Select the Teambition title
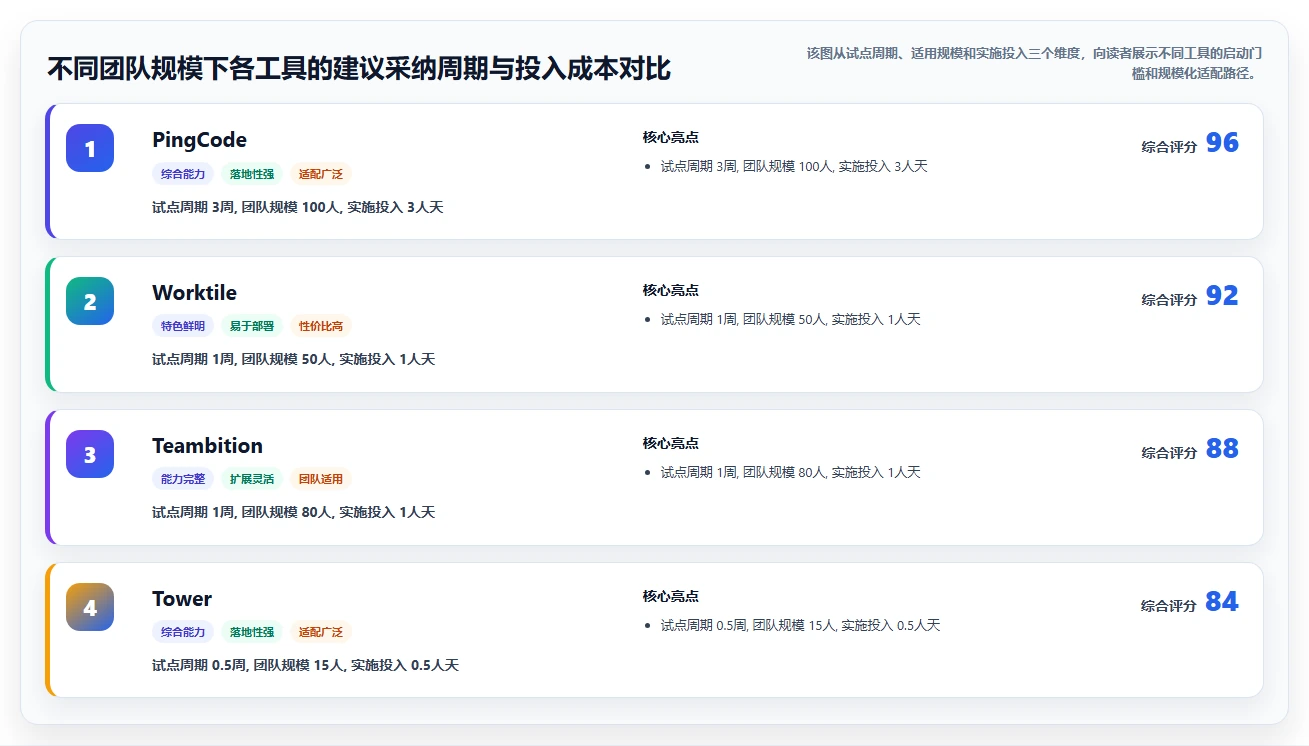1309x746 pixels. coord(207,446)
